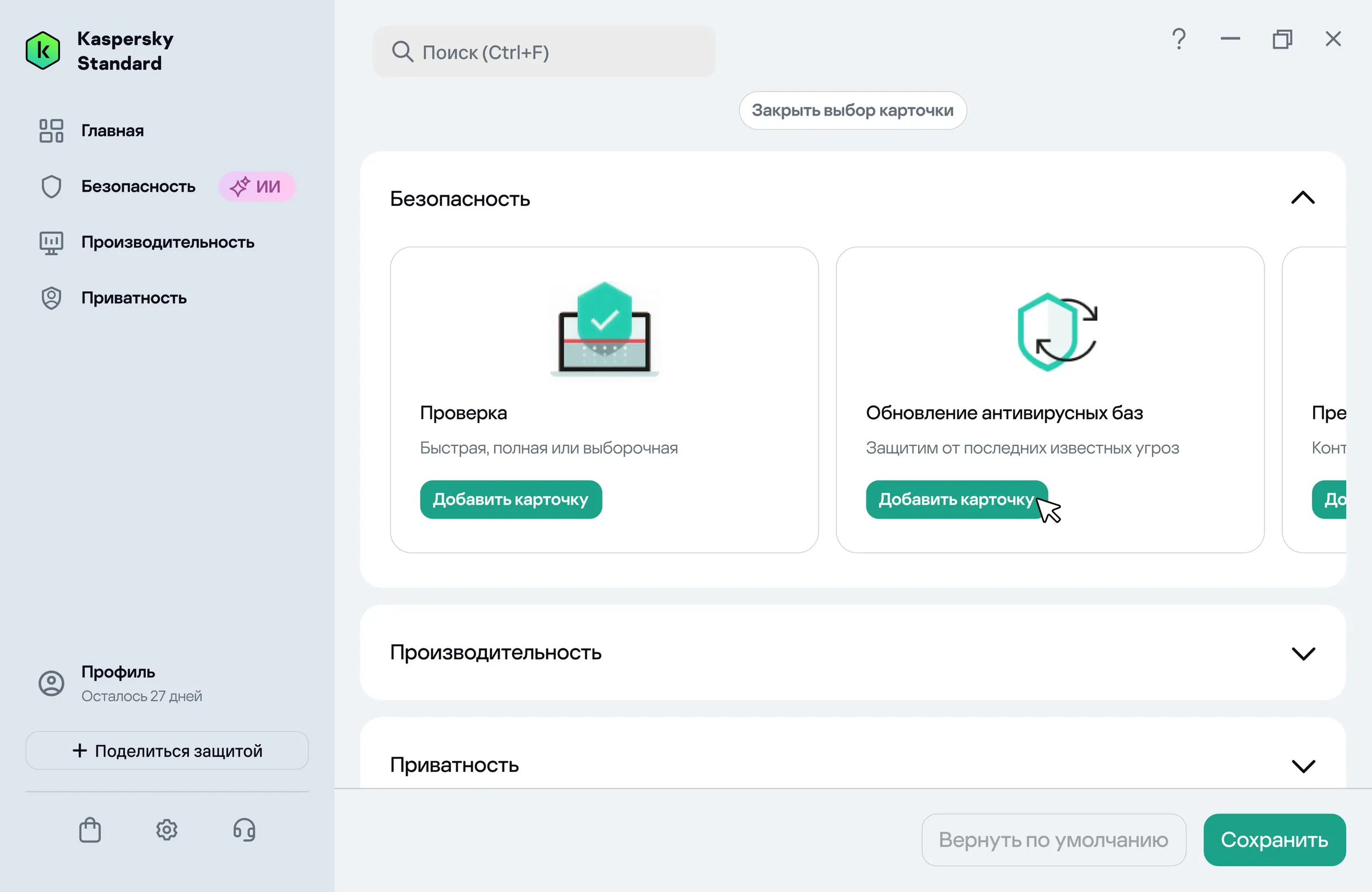Screen dimensions: 1372x892
Task: Open Производительность in sidebar menu
Action: [x=167, y=243]
